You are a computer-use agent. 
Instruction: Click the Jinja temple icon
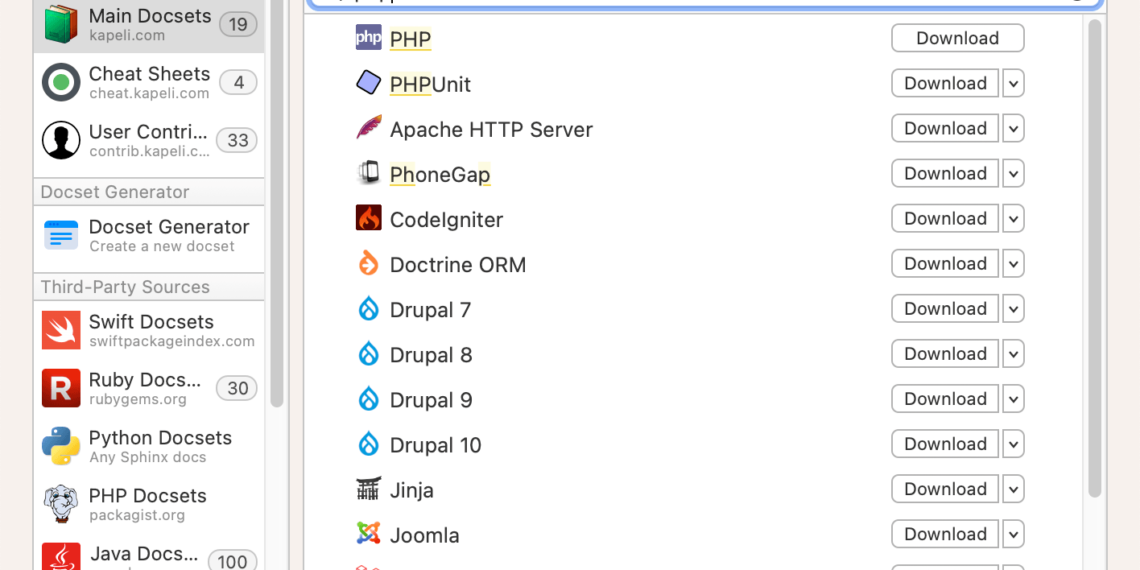pos(369,489)
